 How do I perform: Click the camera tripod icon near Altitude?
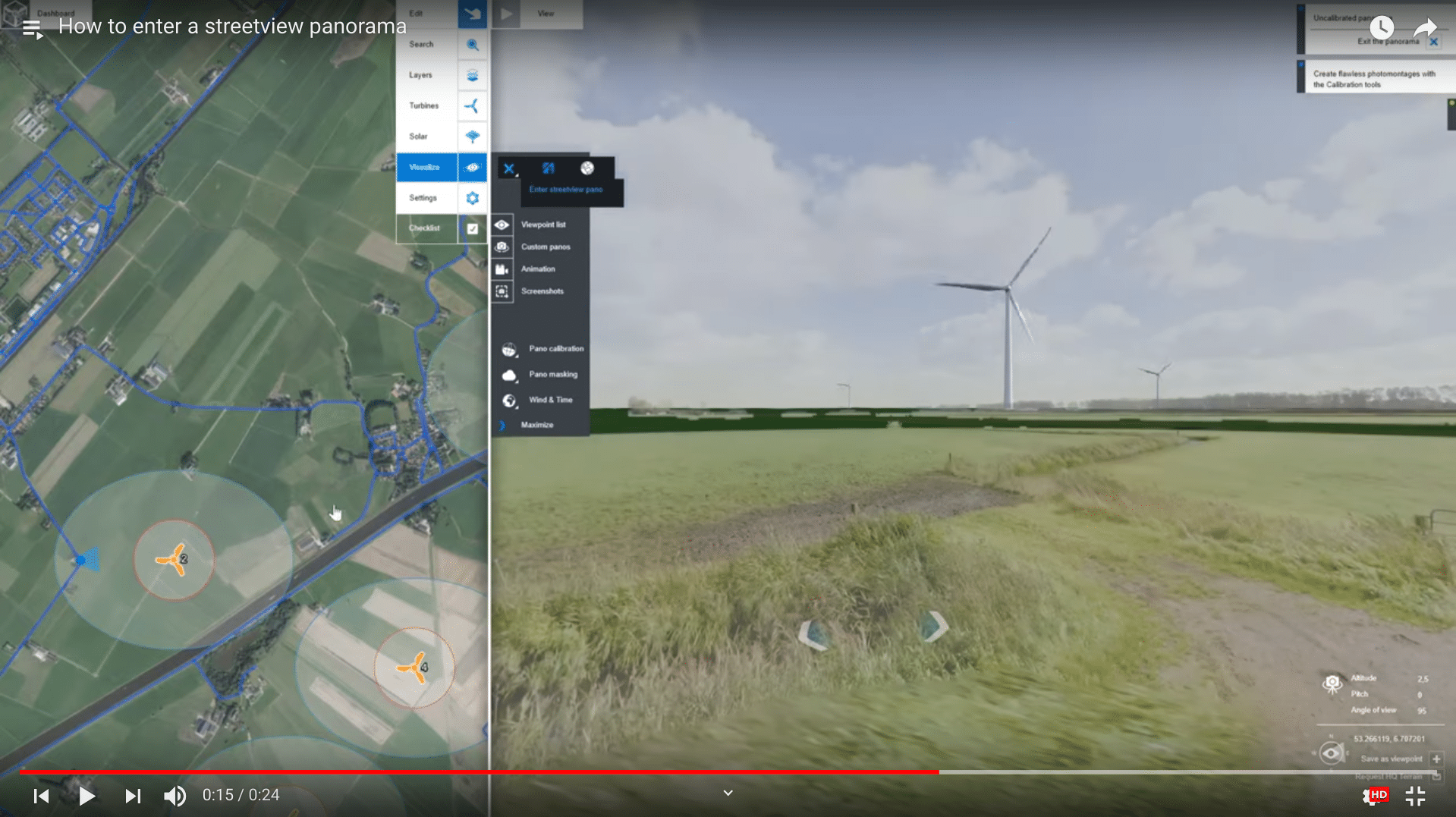[1332, 684]
